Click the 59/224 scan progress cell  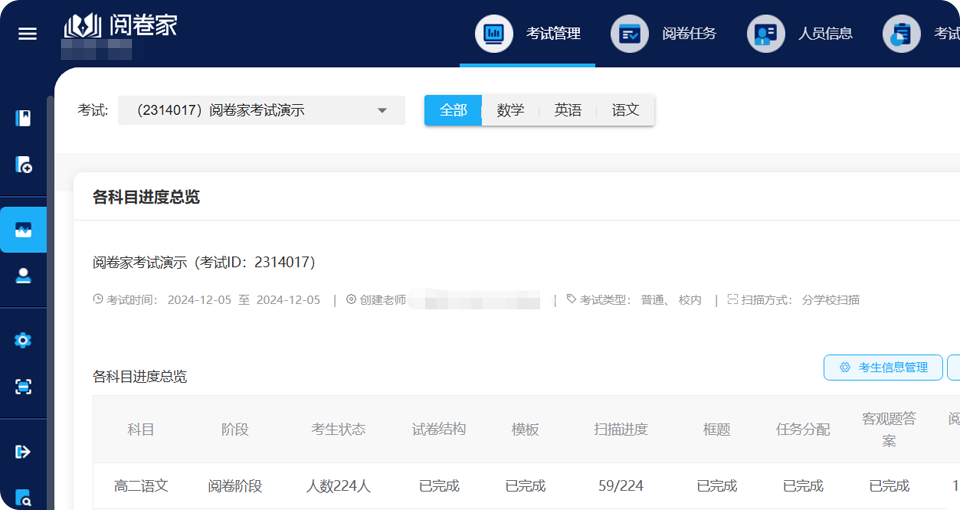pos(620,486)
